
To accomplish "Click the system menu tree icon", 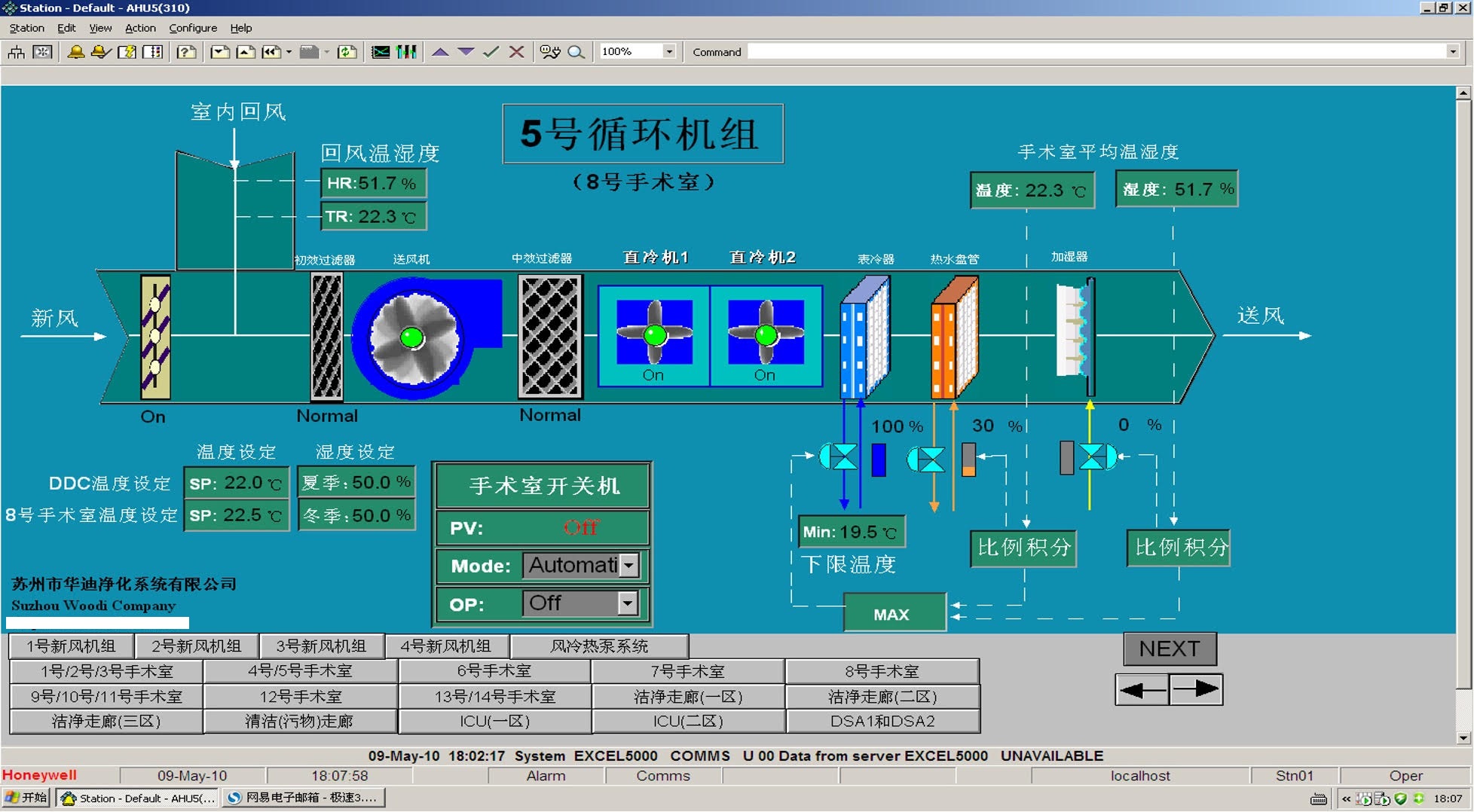I will (17, 52).
